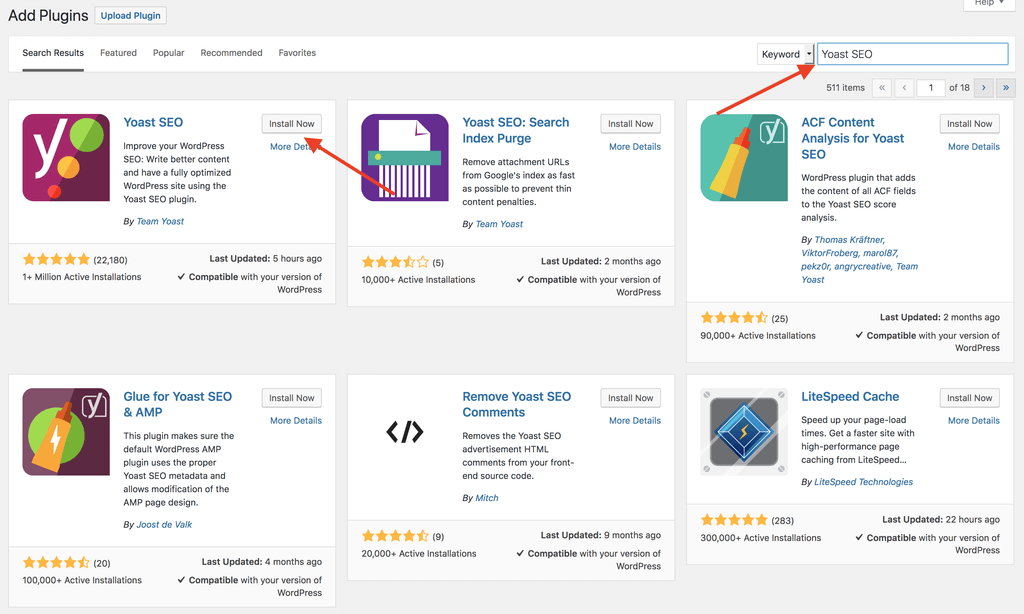The width and height of the screenshot is (1024, 614).
Task: Open the Featured plugins tab
Action: [x=118, y=53]
